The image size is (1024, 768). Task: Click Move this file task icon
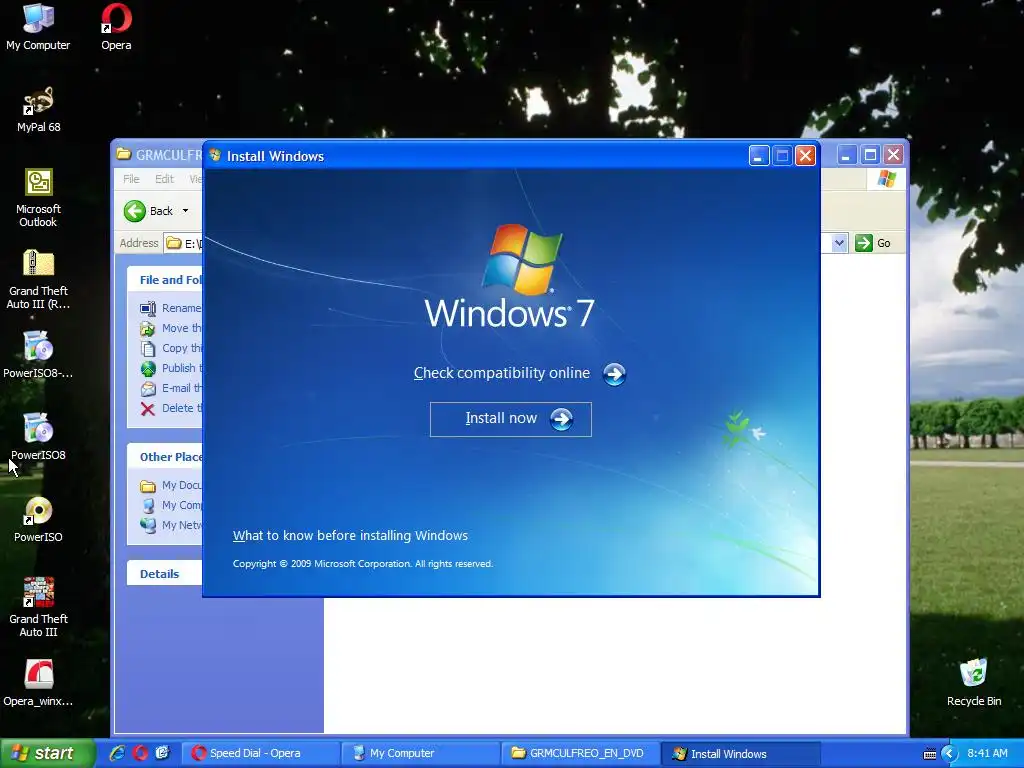(148, 328)
